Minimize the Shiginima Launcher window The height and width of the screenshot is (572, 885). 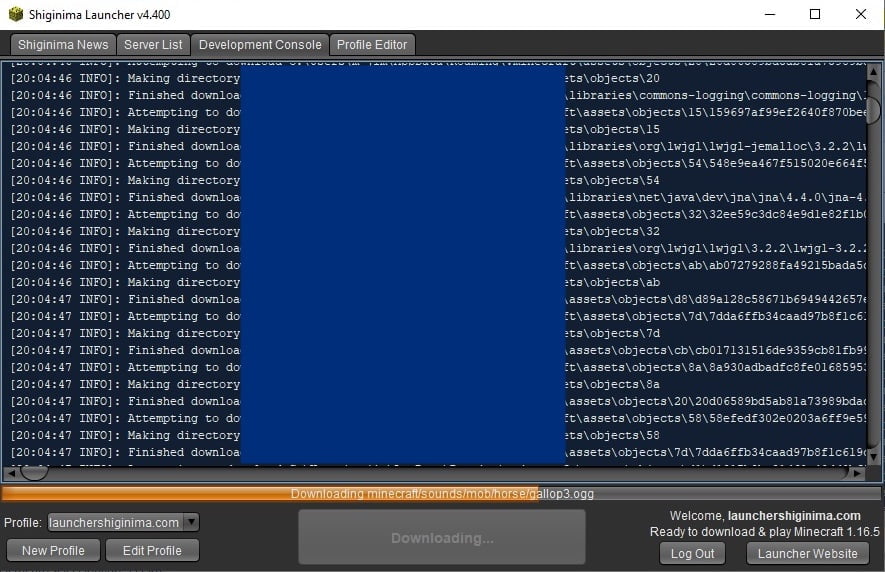click(x=770, y=14)
